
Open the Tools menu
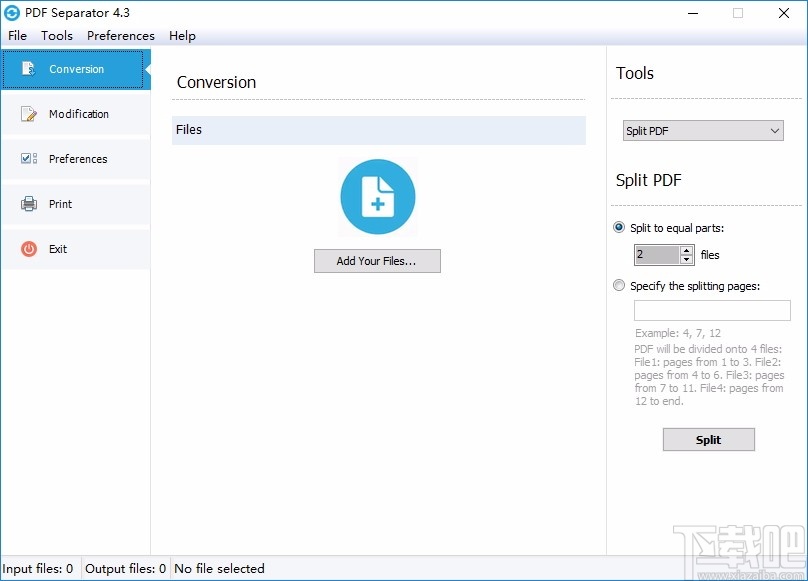(56, 35)
